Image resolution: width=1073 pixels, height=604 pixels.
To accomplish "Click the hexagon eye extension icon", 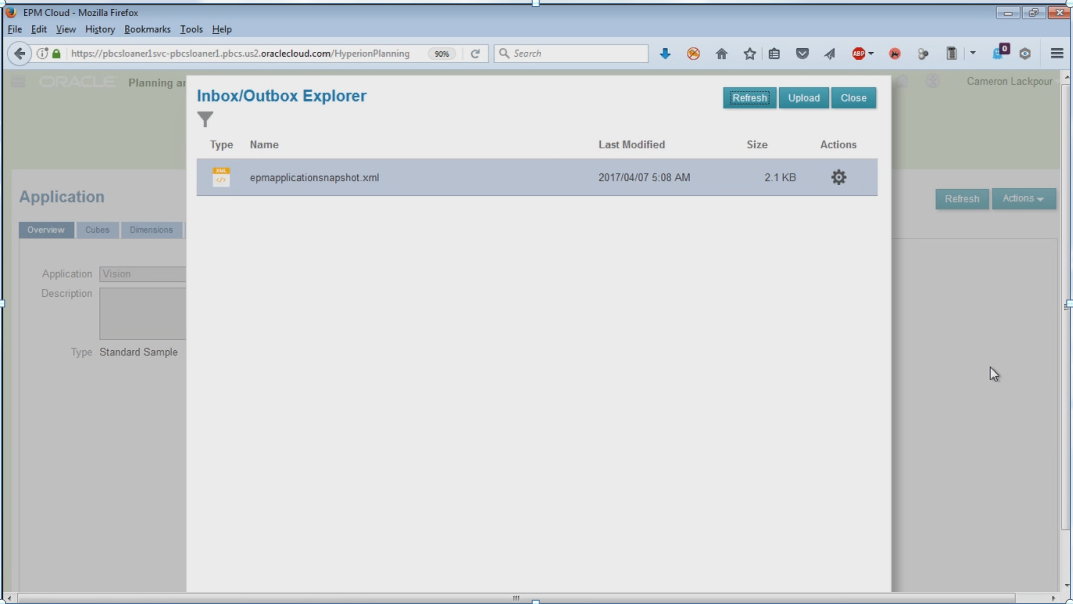I will [x=1024, y=53].
